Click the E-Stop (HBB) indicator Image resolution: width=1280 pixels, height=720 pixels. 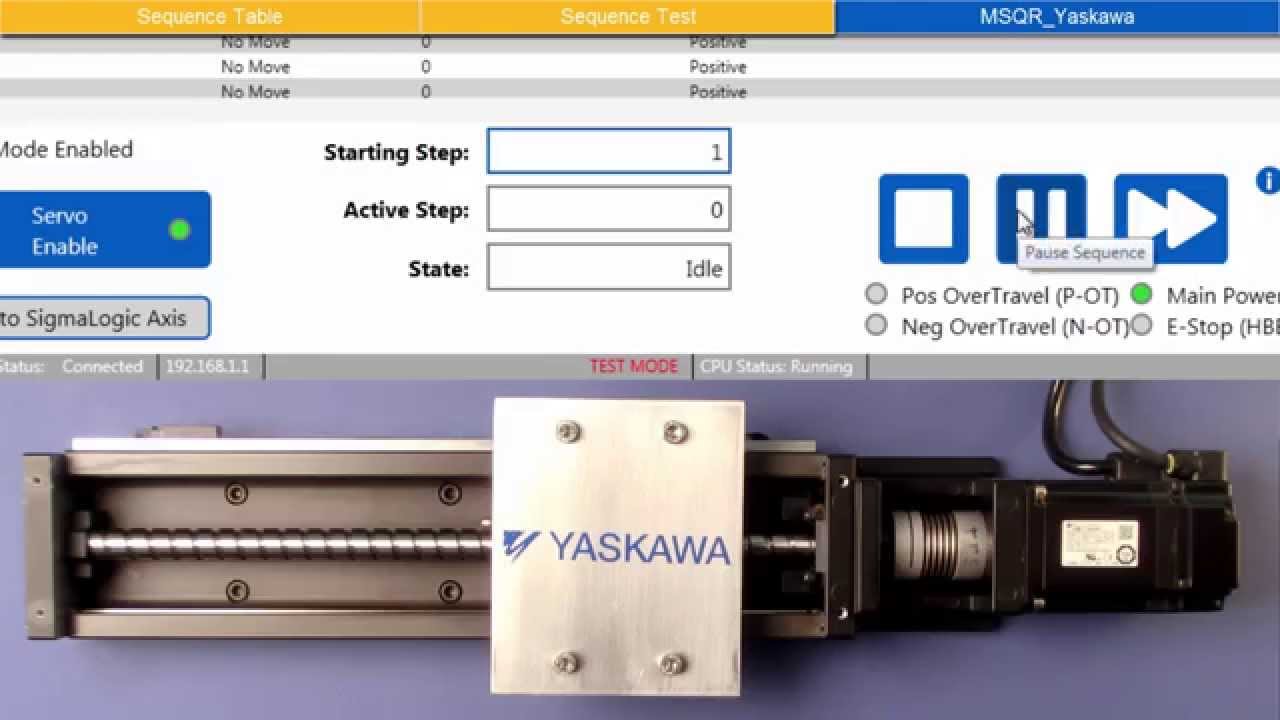pos(1141,325)
